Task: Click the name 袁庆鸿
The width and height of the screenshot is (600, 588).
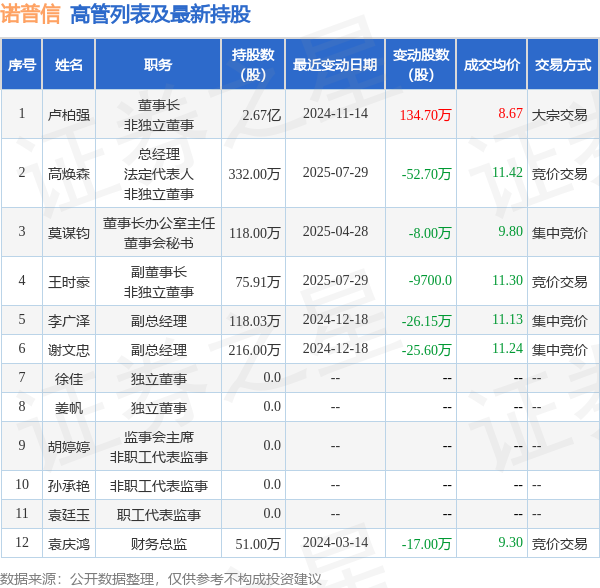Action: (69, 544)
